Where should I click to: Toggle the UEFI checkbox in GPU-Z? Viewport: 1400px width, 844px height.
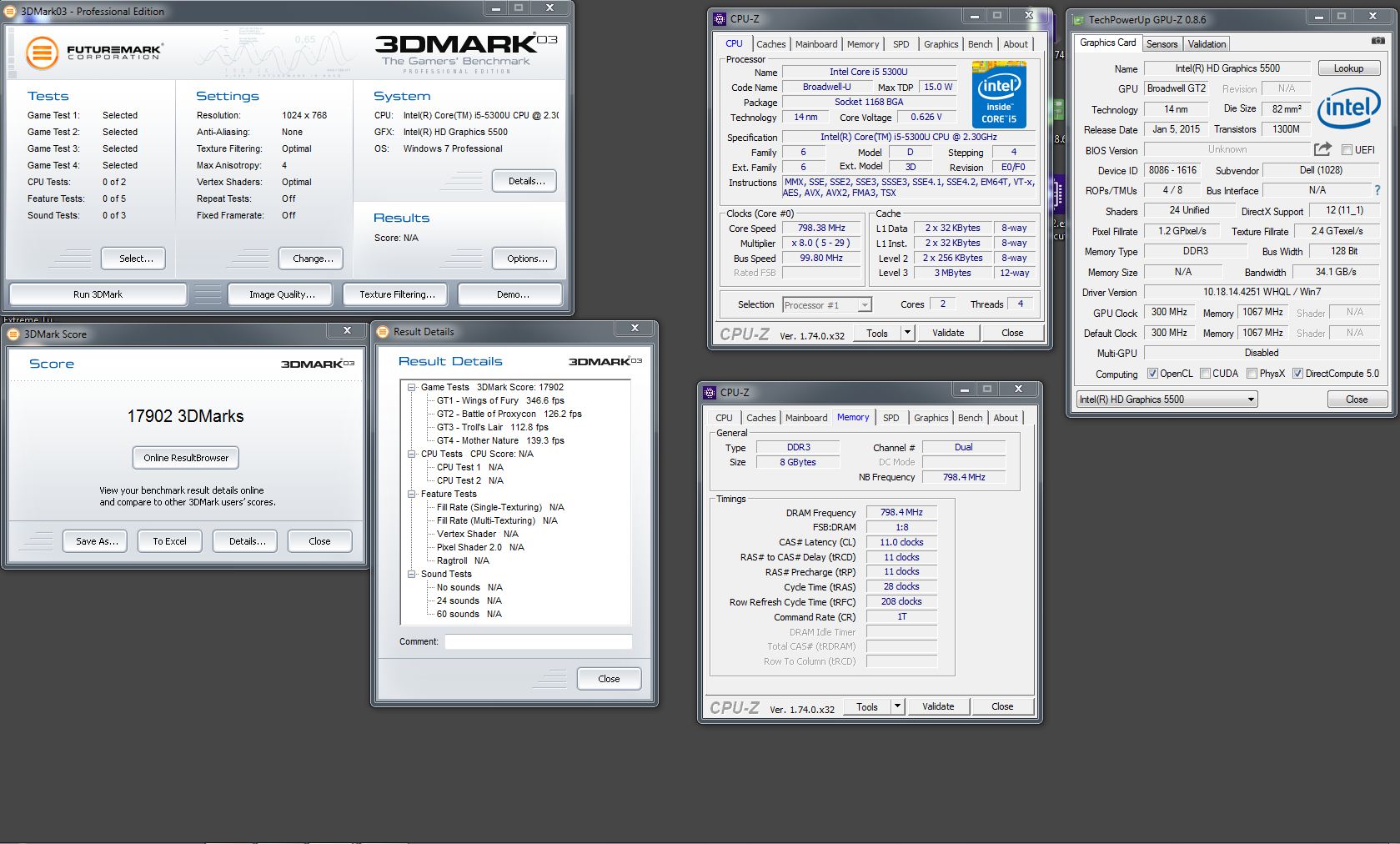pos(1347,150)
